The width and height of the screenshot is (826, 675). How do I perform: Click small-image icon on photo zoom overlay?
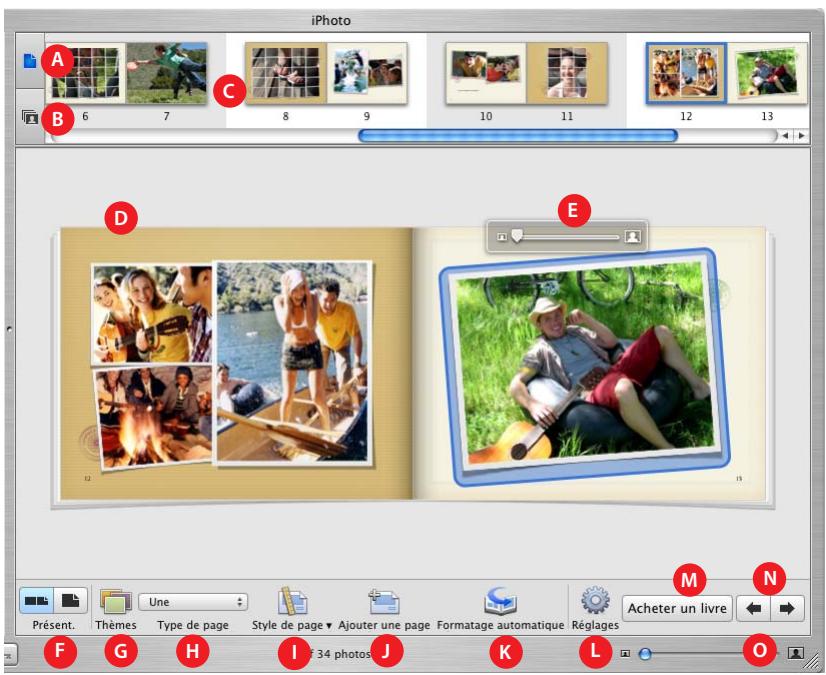click(x=502, y=237)
